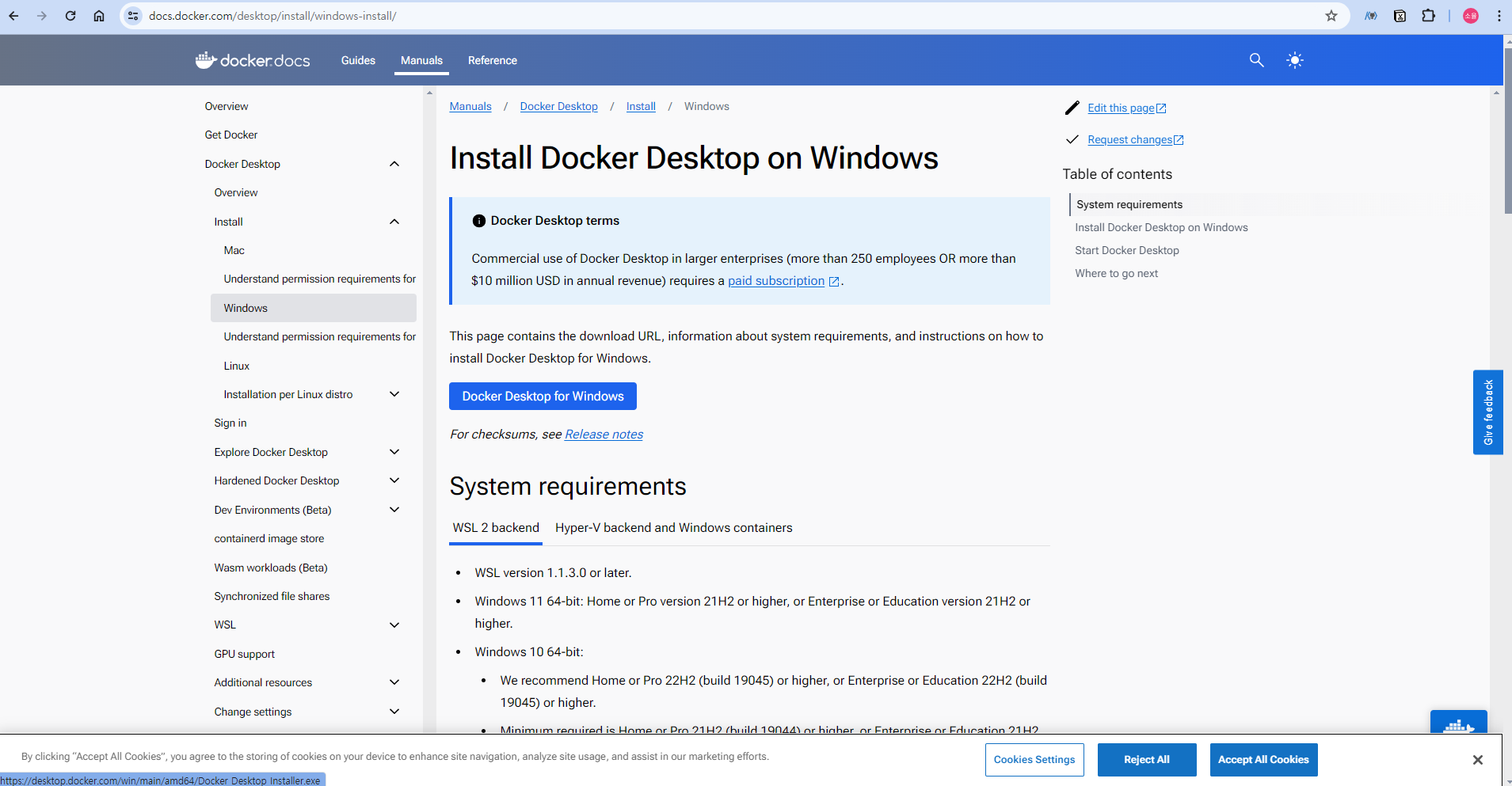Image resolution: width=1512 pixels, height=786 pixels.
Task: Open the Give feedback side tab
Action: click(1488, 412)
